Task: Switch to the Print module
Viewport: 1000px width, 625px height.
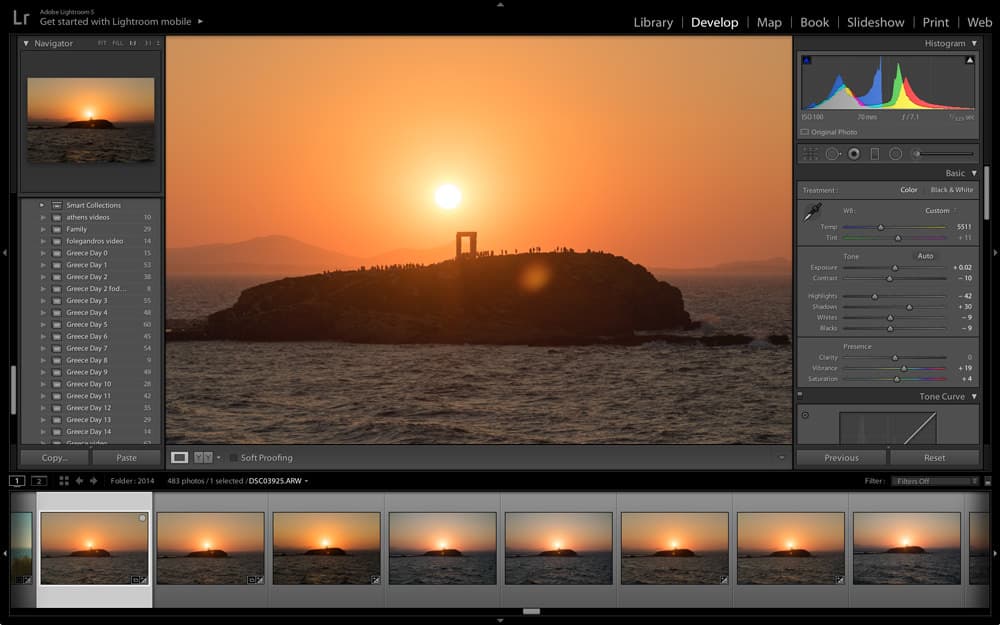Action: pyautogui.click(x=936, y=22)
